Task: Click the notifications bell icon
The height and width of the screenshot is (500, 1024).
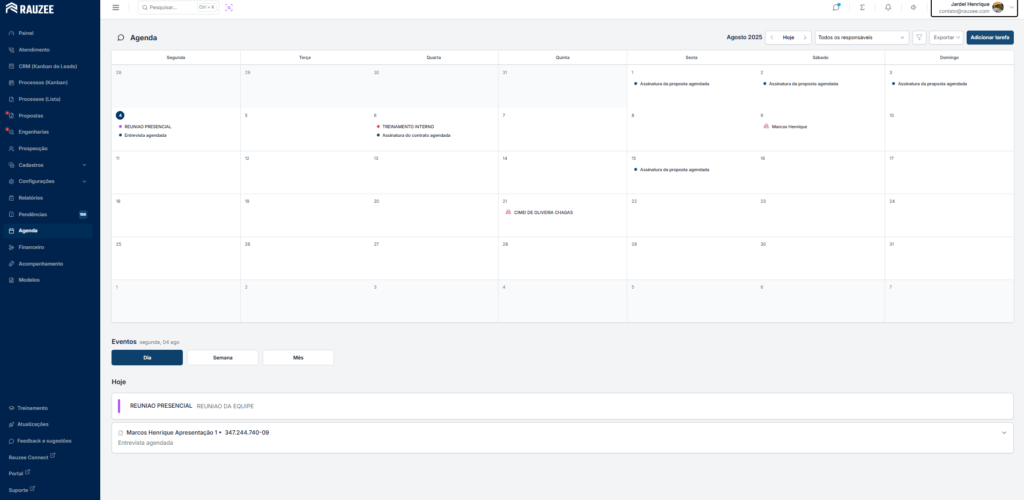Action: click(888, 7)
